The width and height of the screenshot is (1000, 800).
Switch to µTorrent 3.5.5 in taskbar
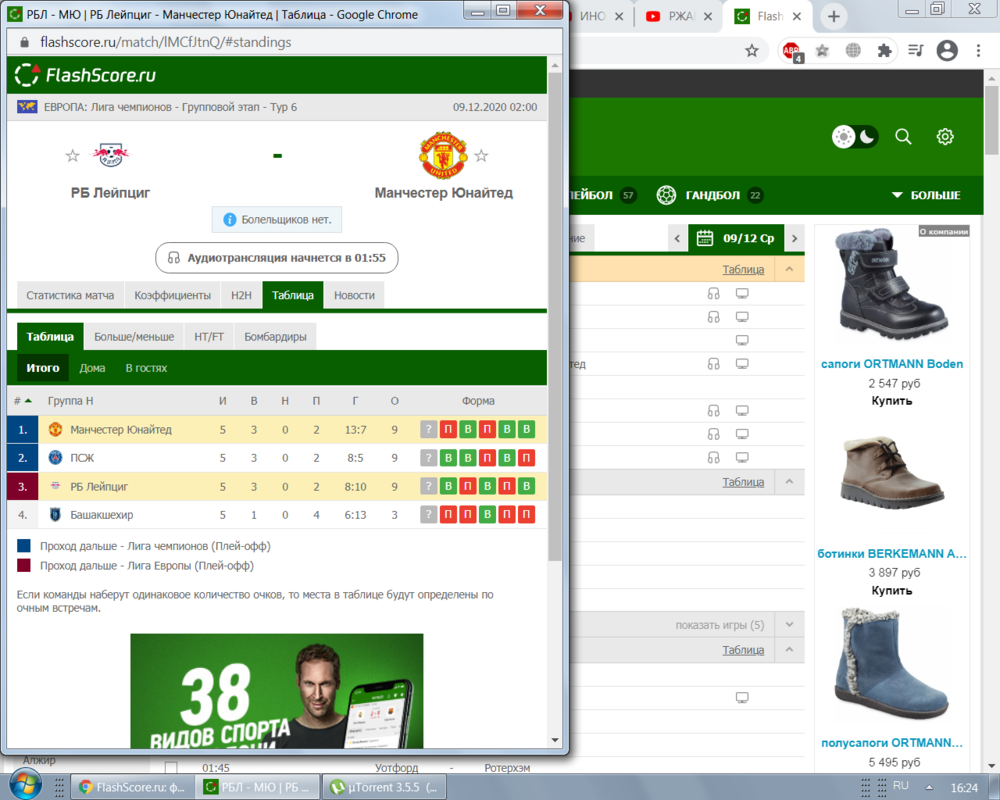(x=384, y=787)
